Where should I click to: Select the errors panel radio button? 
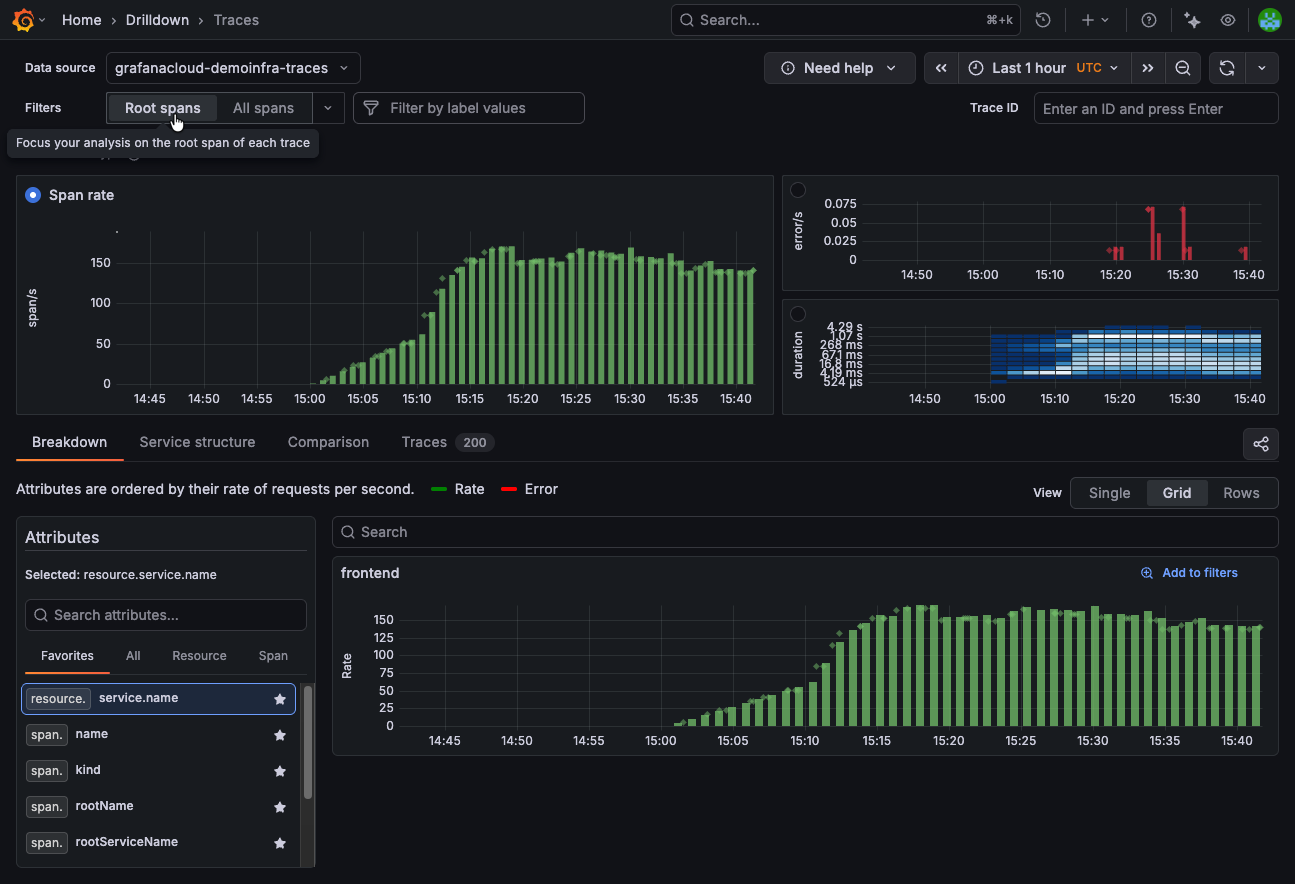coord(798,189)
